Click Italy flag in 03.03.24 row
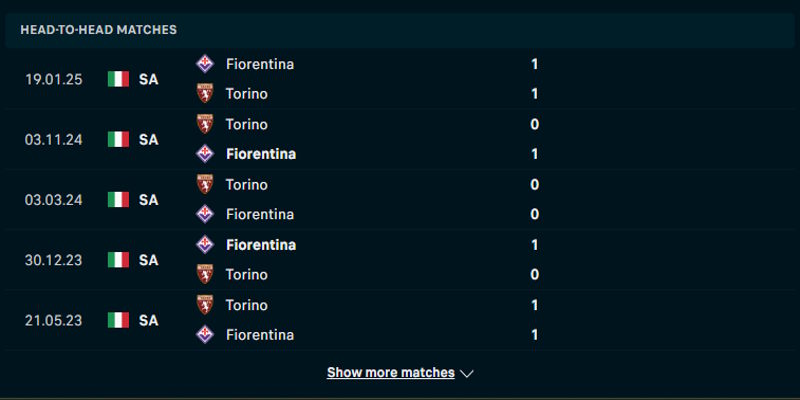Viewport: 800px width, 400px height. (x=119, y=199)
